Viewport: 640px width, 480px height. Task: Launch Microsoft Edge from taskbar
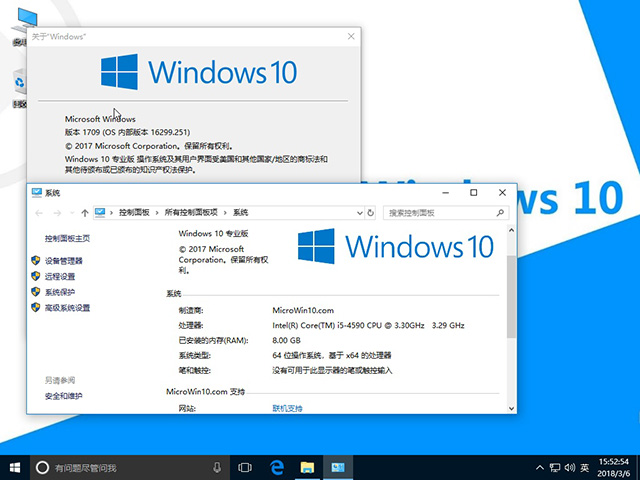pos(277,468)
